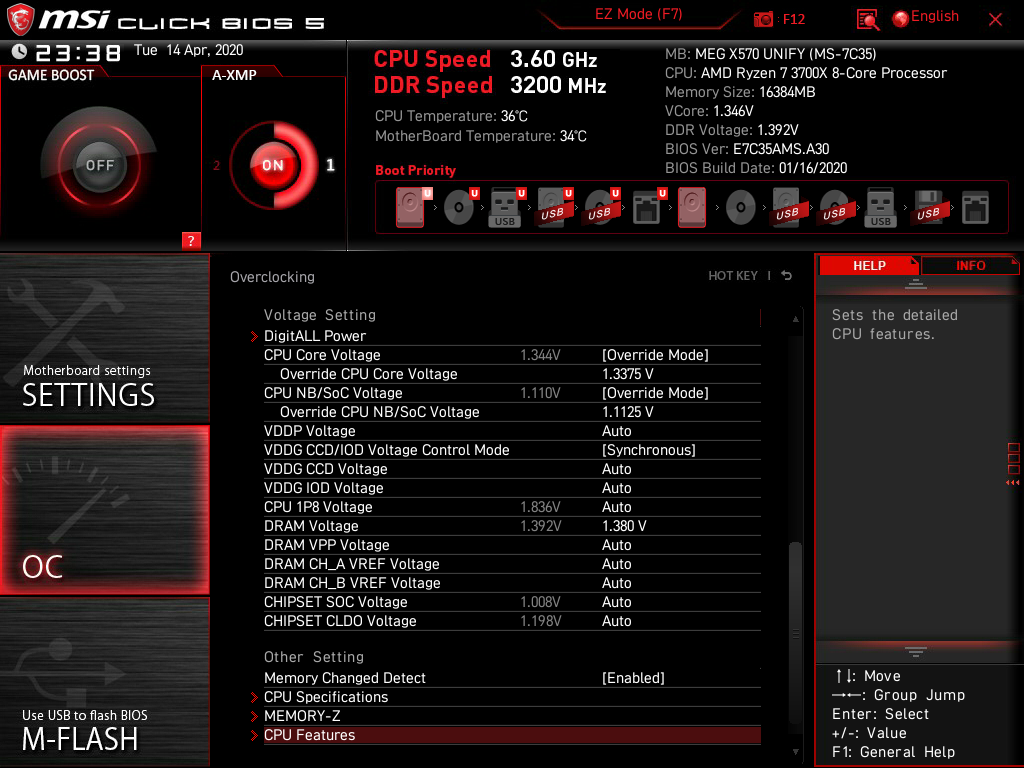Click the red question mark help icon
Viewport: 1024px width, 768px height.
coord(191,240)
